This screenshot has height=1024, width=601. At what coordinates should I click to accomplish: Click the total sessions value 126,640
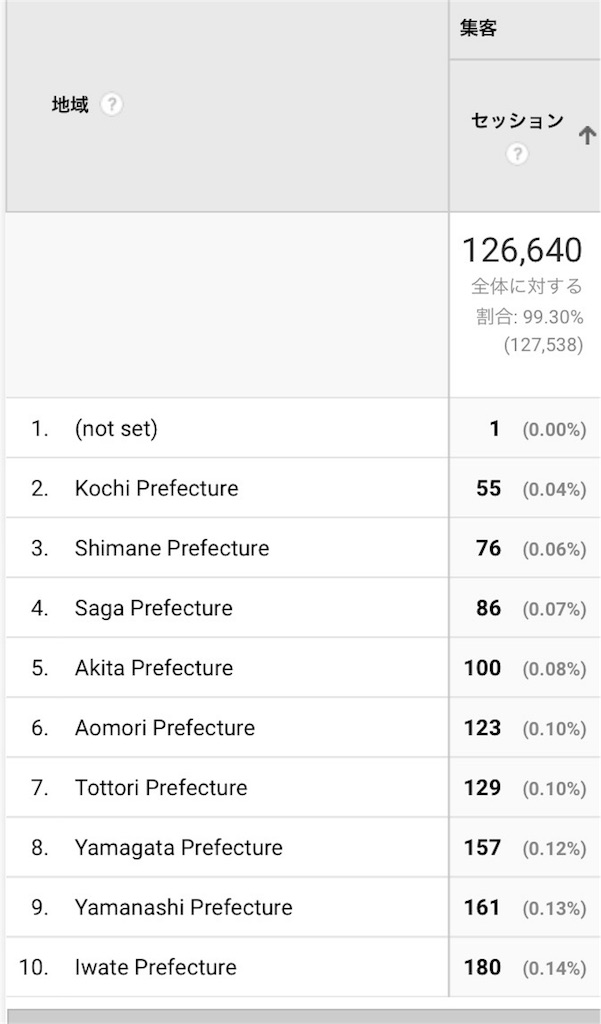(522, 250)
